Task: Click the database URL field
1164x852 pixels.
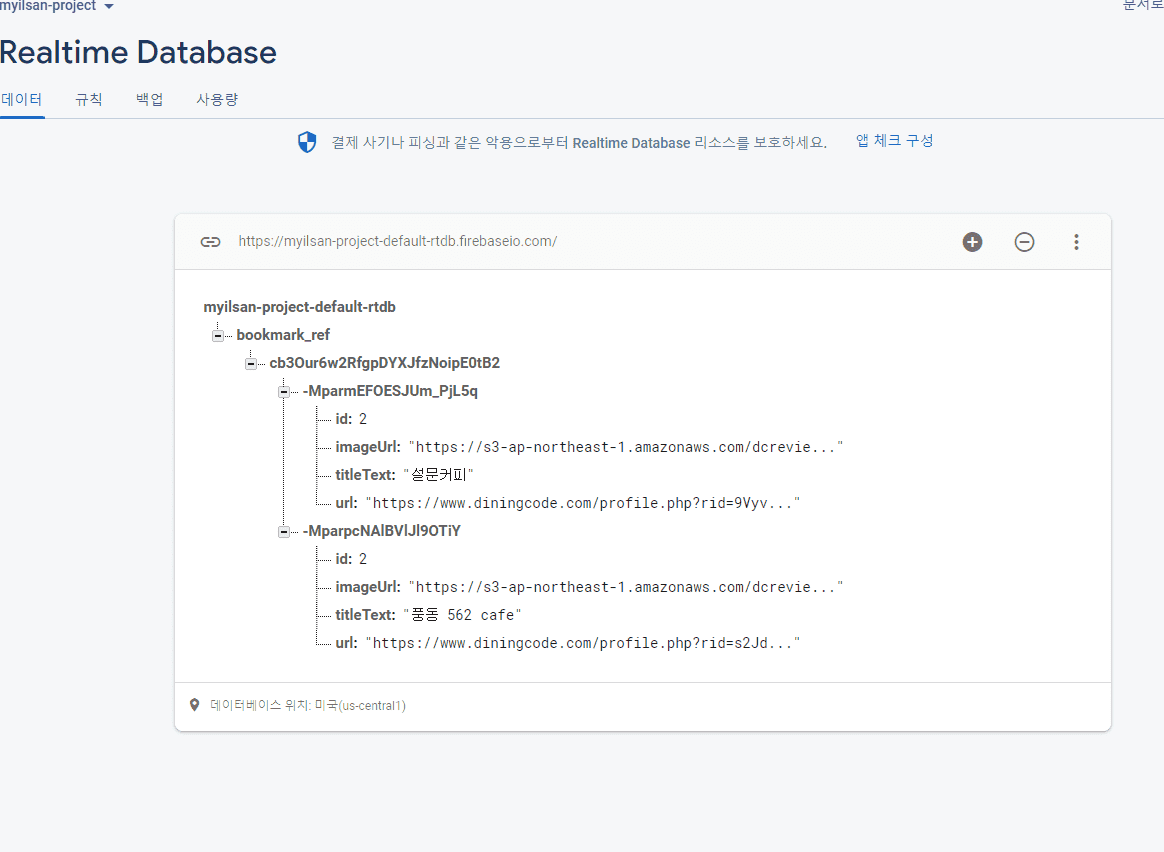Action: [397, 241]
